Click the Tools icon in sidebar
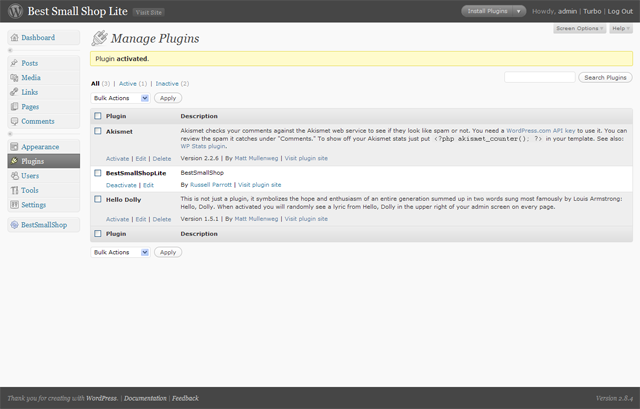 click(x=14, y=190)
